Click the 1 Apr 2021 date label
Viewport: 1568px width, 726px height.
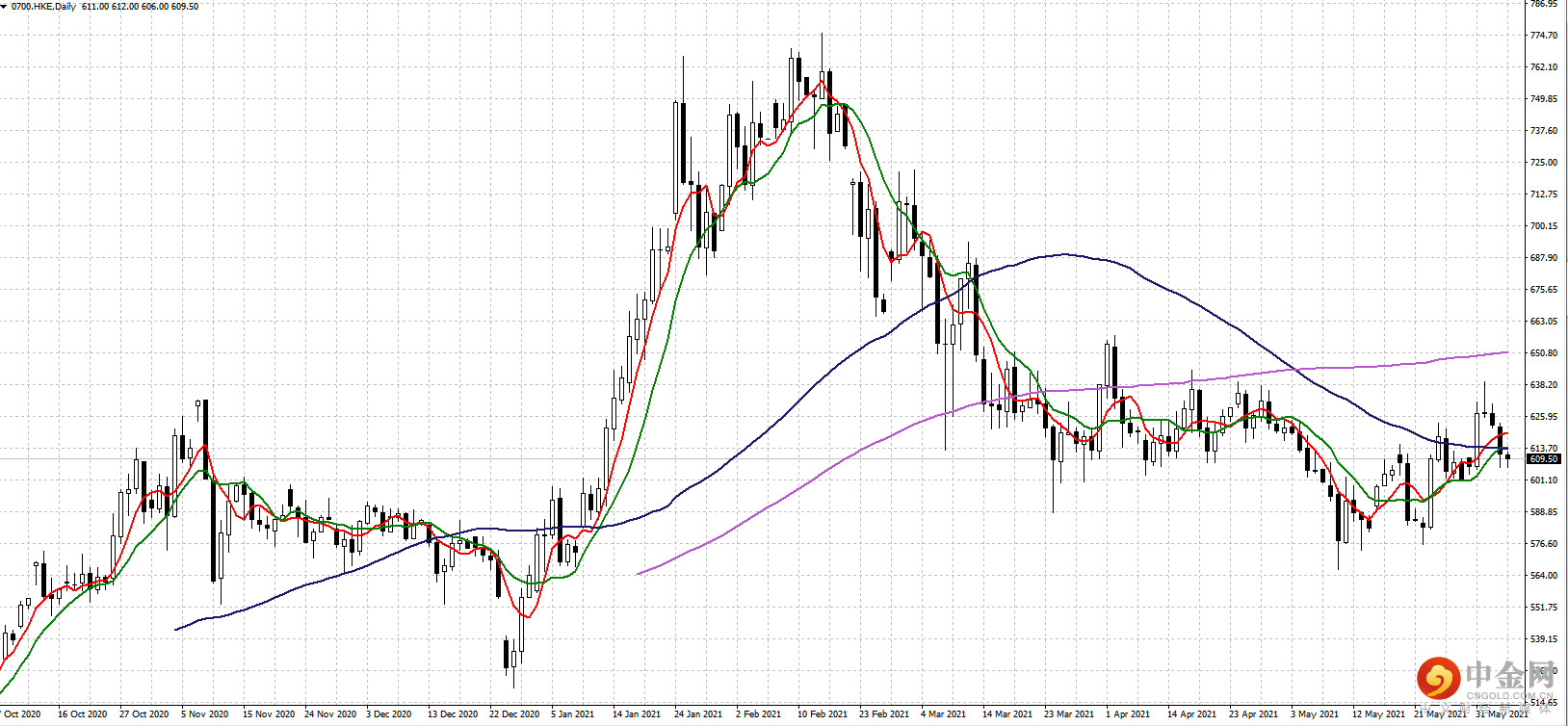pyautogui.click(x=1128, y=714)
